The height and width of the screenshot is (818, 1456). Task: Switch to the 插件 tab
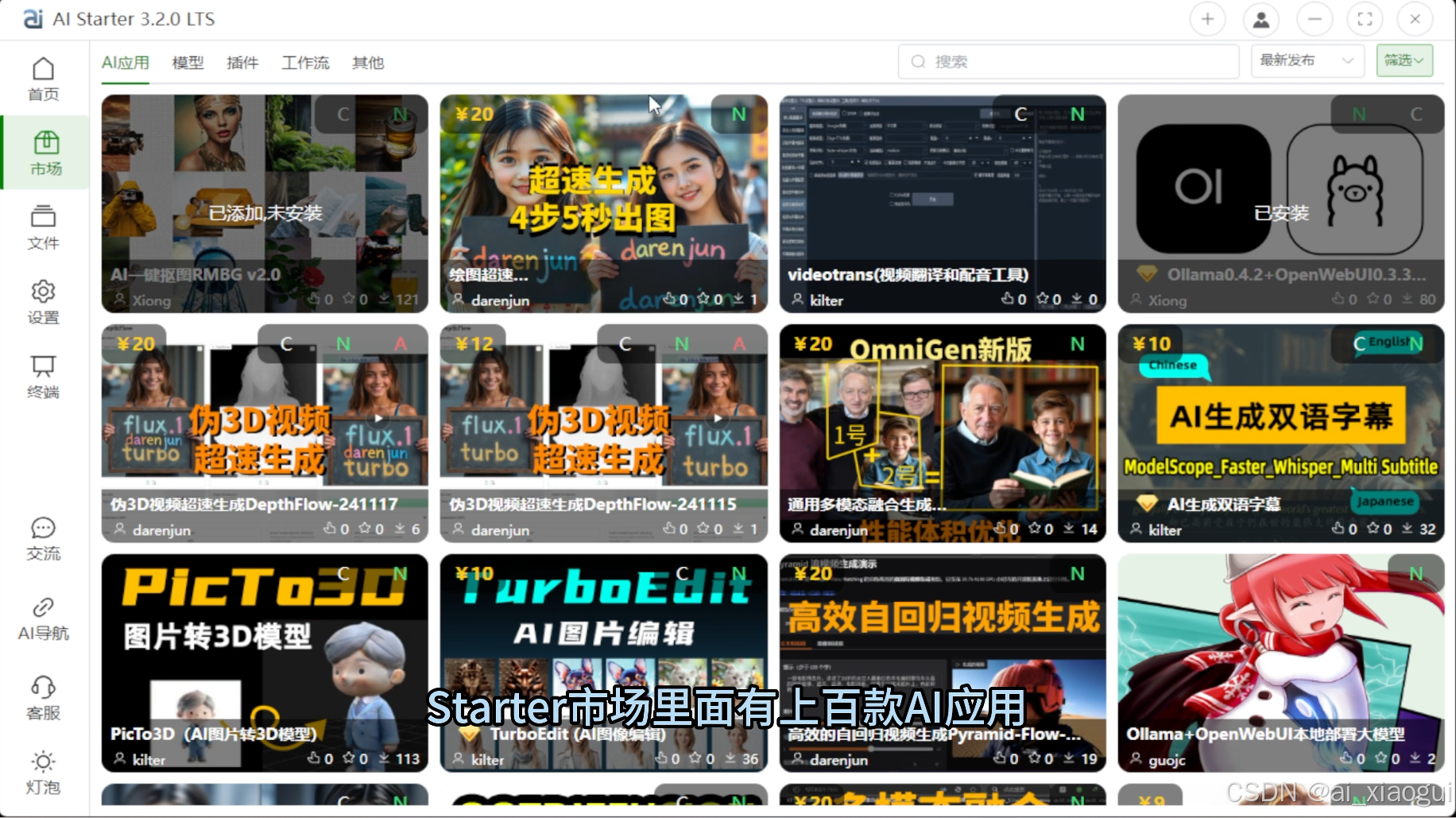pyautogui.click(x=242, y=62)
